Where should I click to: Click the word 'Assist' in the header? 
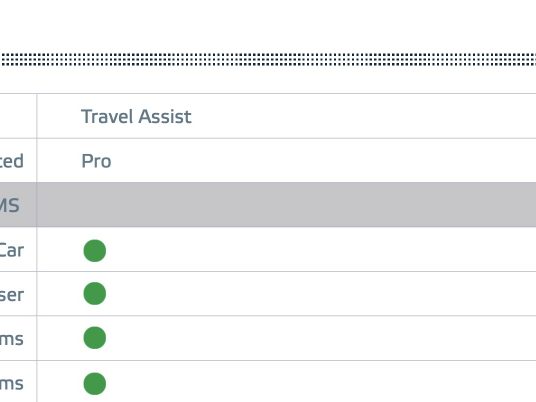[x=165, y=116]
